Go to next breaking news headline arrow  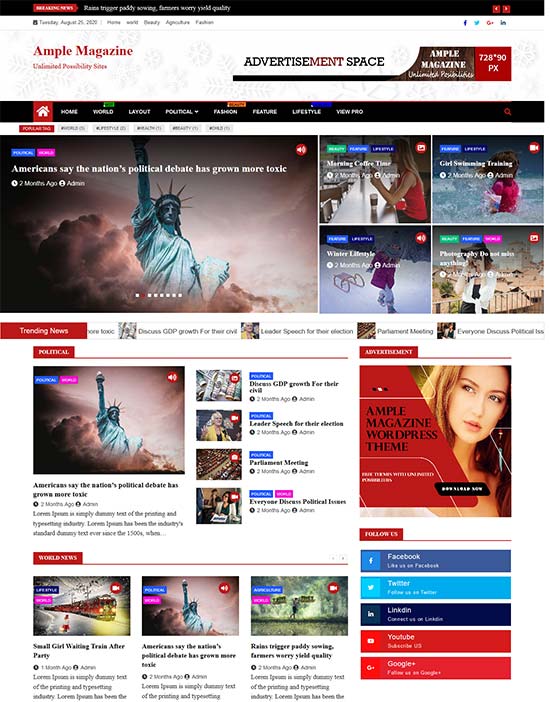point(506,9)
